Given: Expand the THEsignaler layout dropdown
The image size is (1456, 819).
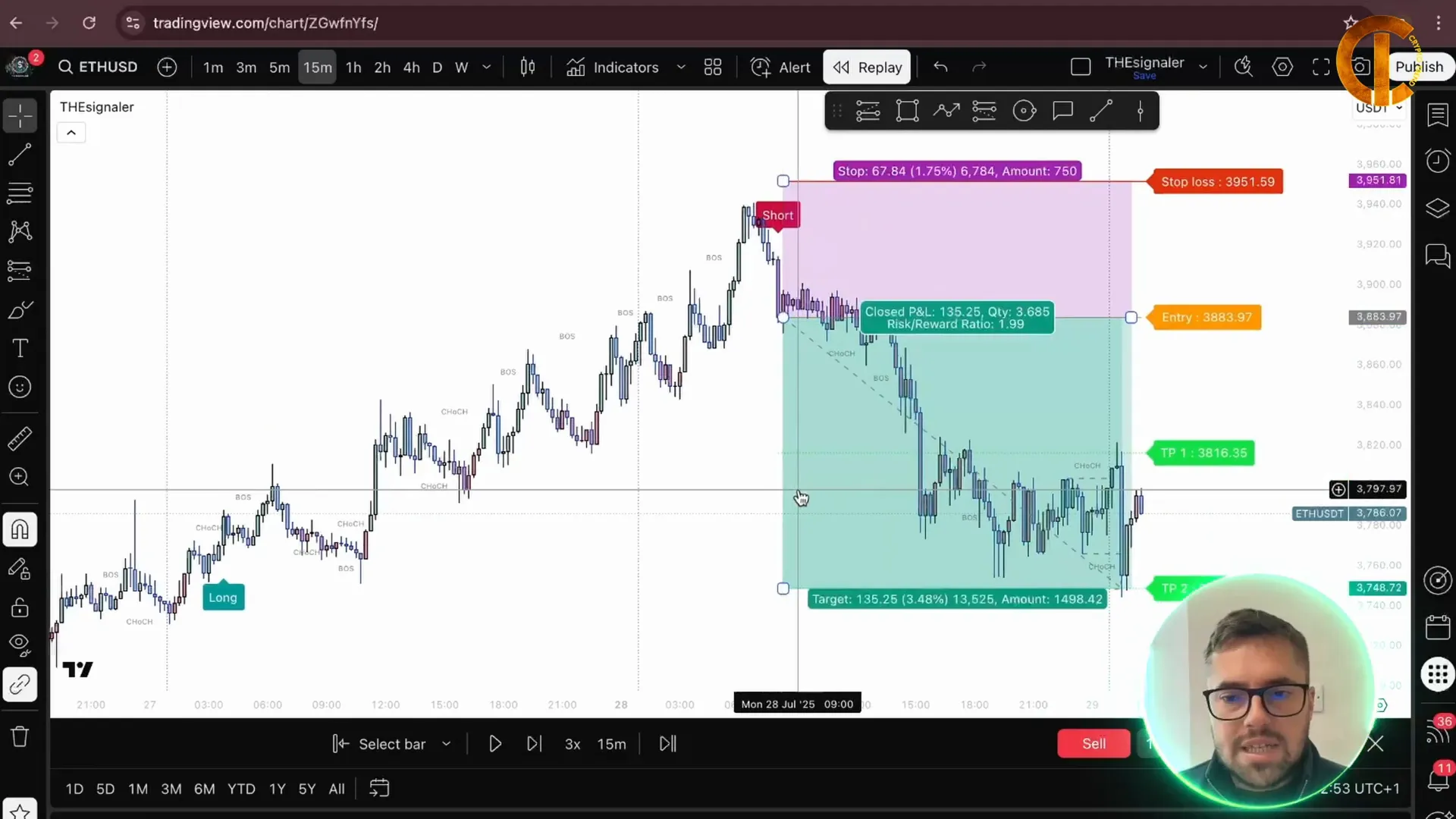Looking at the screenshot, I should (x=1203, y=67).
